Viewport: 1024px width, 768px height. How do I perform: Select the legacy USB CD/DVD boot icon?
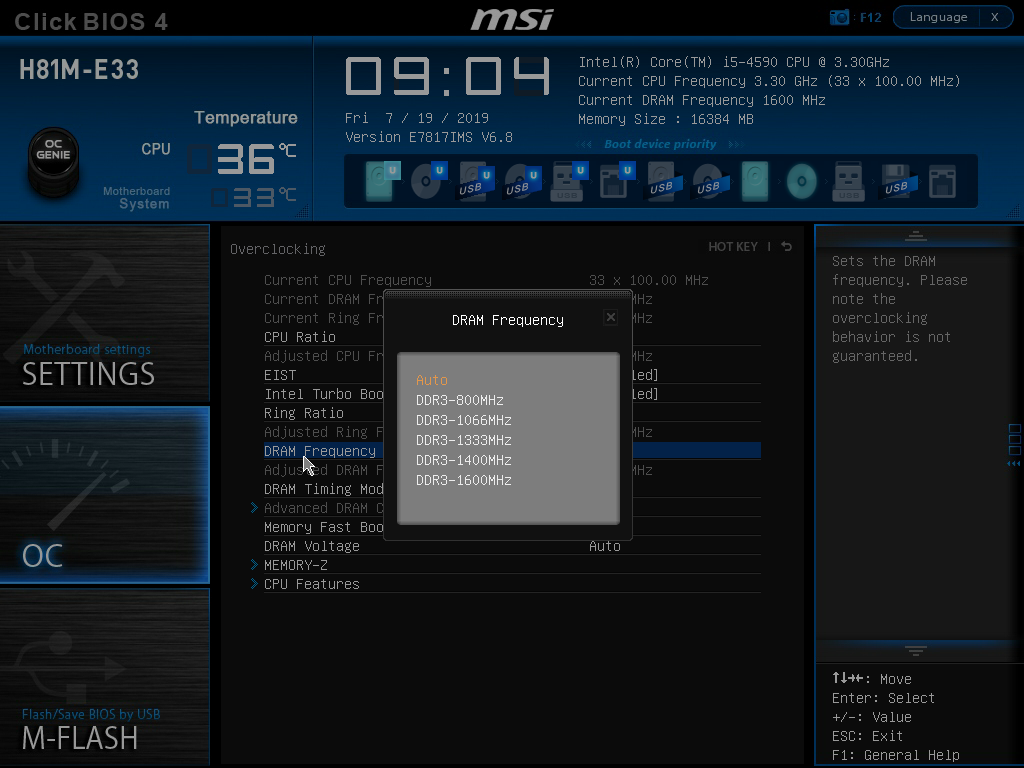[x=711, y=181]
